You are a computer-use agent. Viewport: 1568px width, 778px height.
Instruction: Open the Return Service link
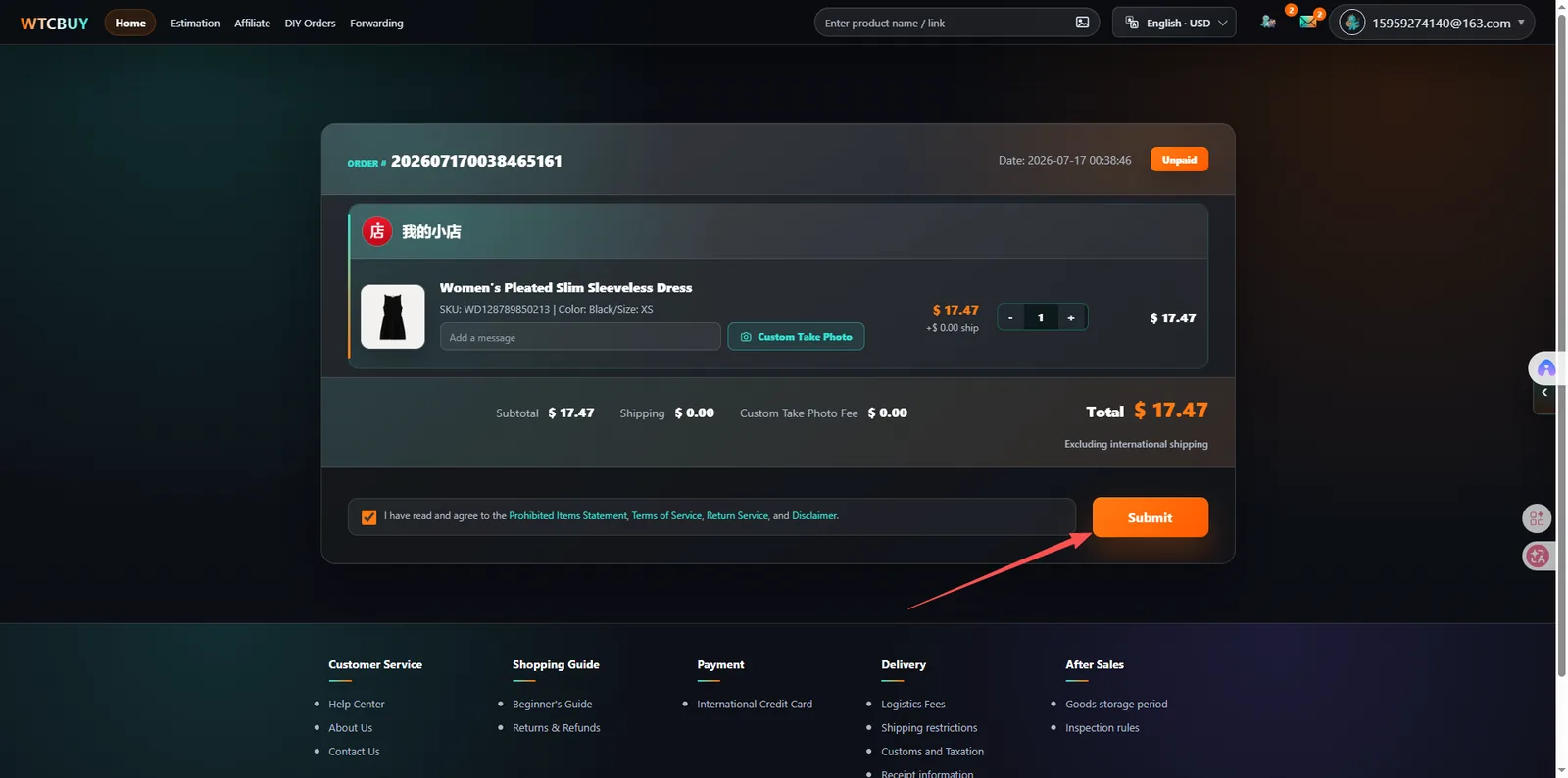[x=737, y=516]
